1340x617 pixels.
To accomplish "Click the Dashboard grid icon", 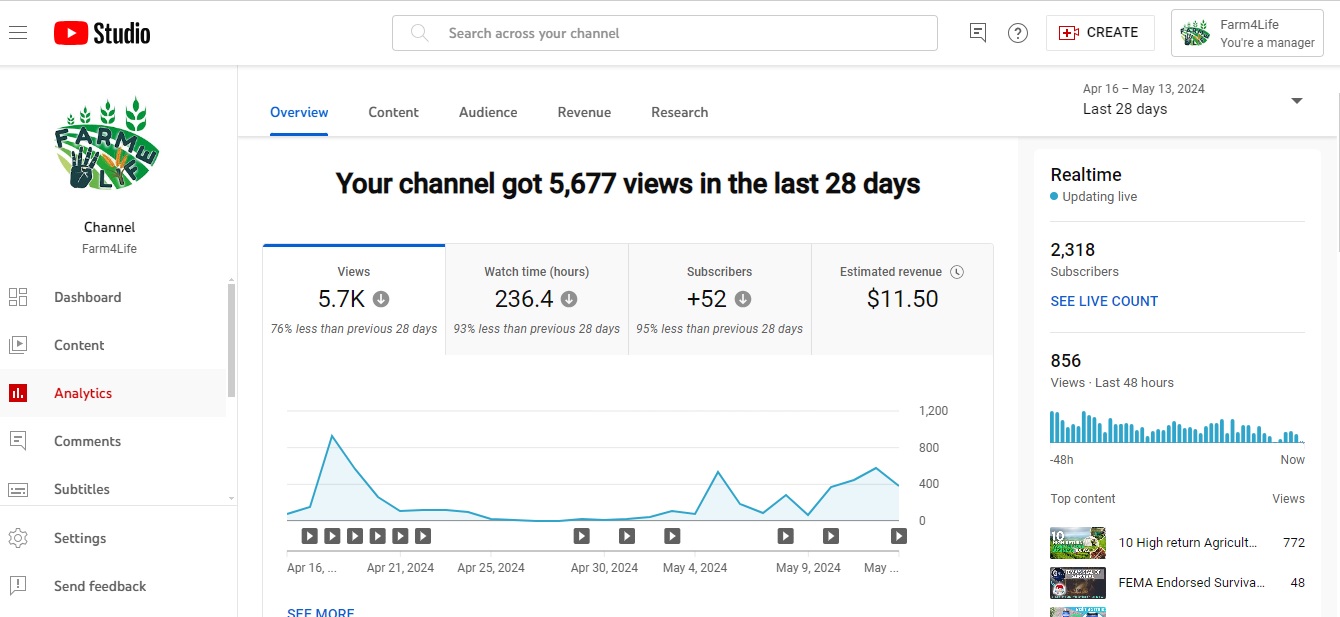I will pyautogui.click(x=18, y=297).
